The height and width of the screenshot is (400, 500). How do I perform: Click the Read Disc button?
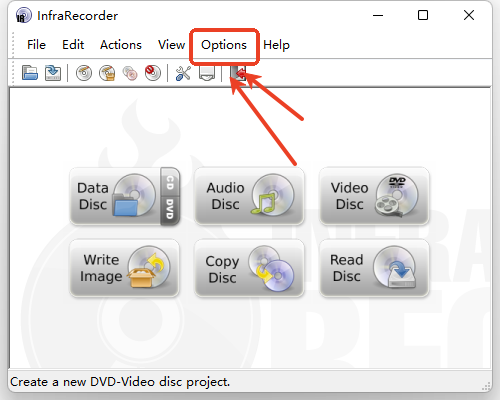click(374, 268)
